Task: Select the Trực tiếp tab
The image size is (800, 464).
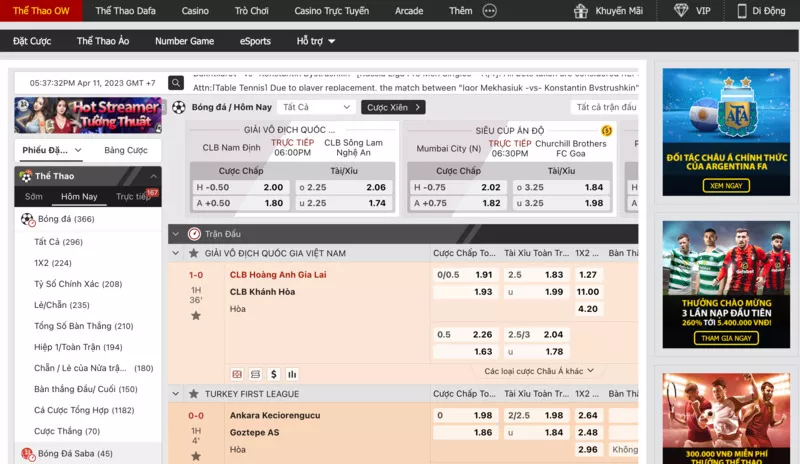Action: click(x=134, y=197)
